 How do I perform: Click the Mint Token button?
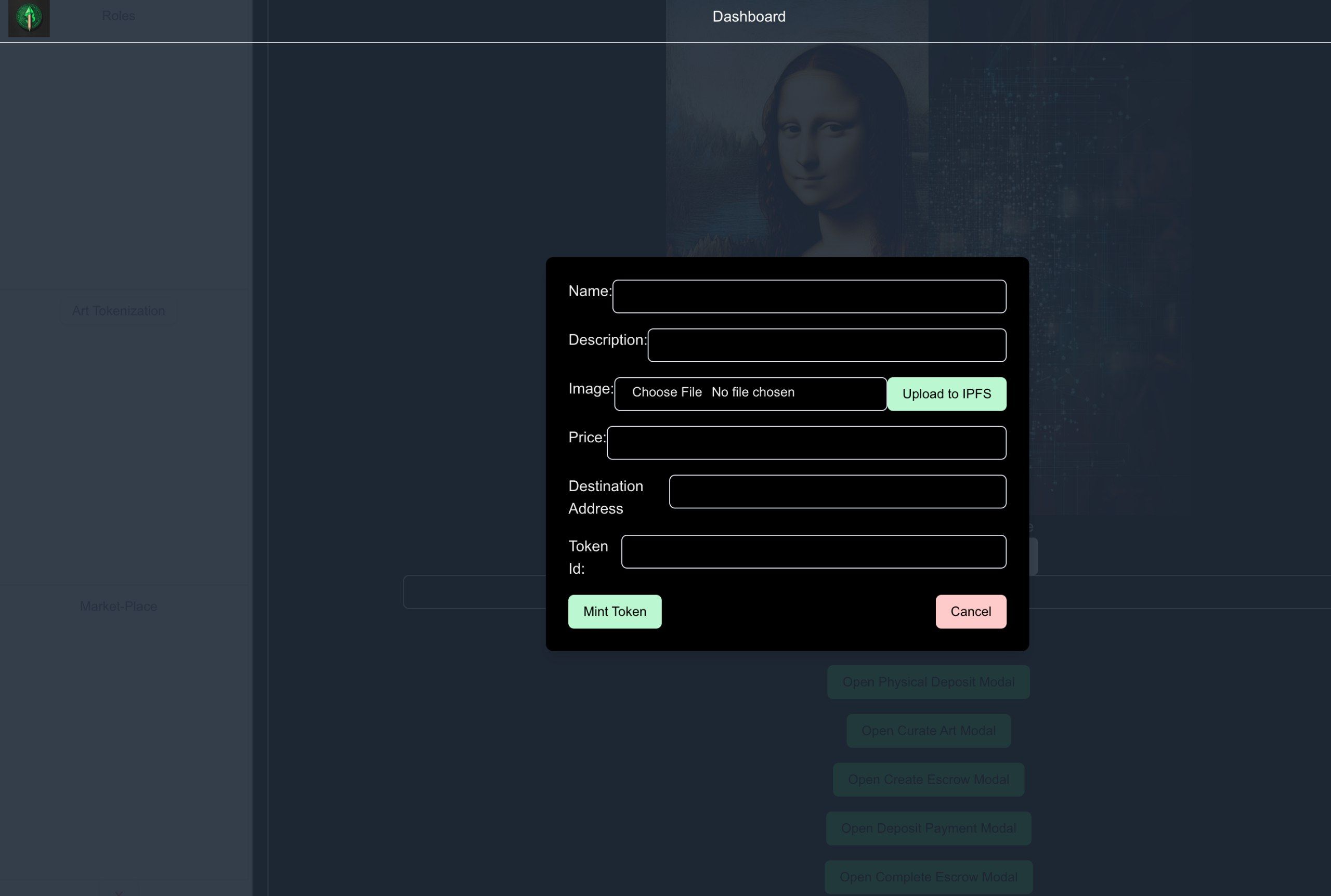coord(615,611)
